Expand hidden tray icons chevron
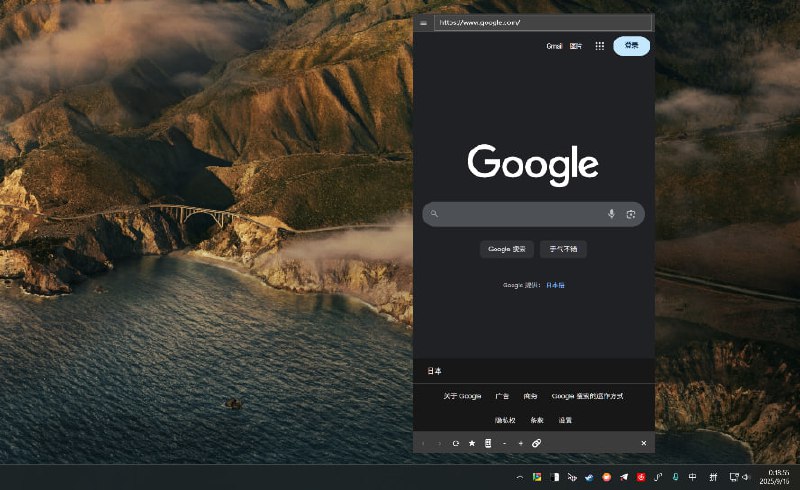 pyautogui.click(x=519, y=477)
